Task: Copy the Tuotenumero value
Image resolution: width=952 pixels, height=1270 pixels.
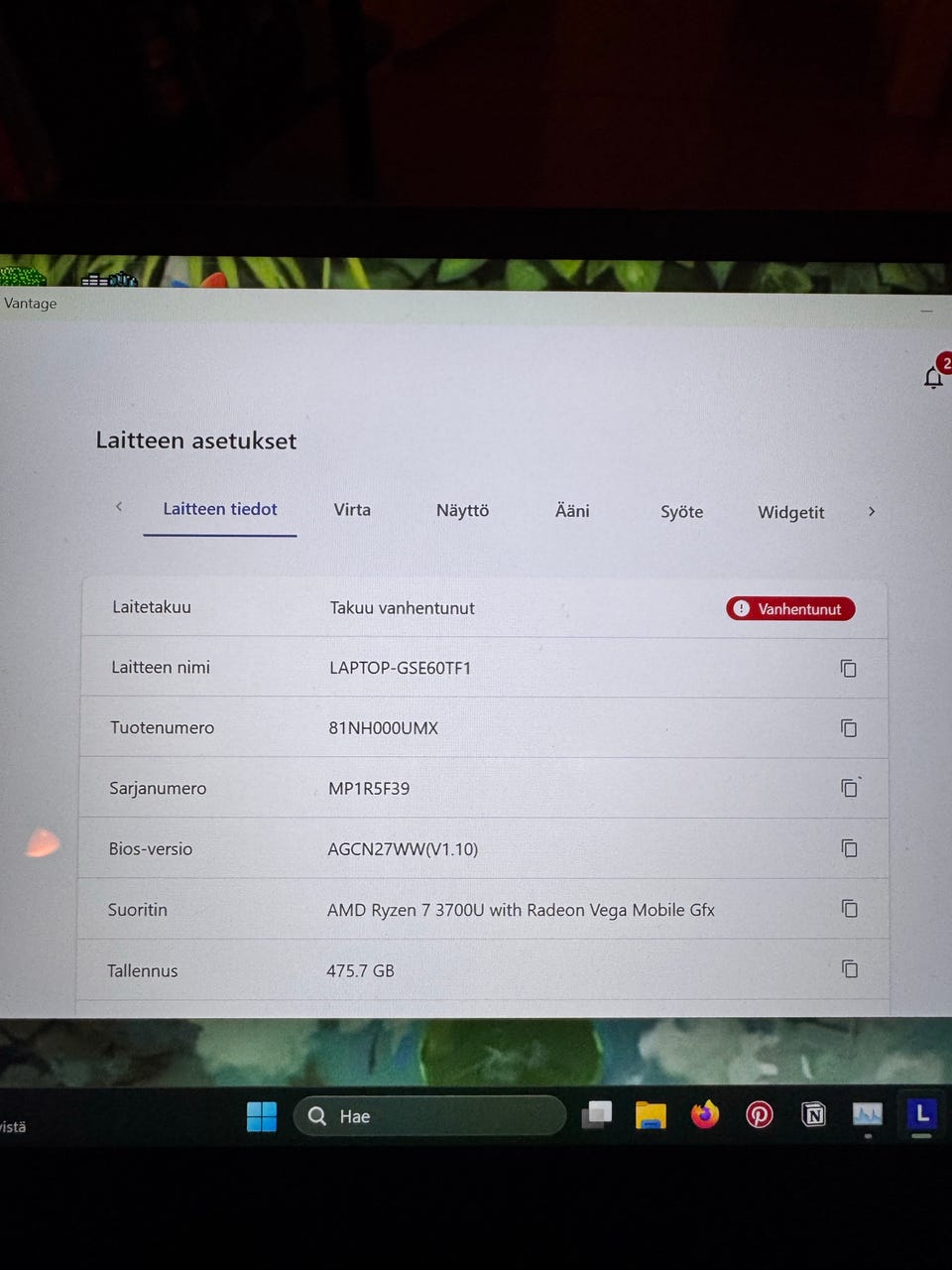Action: (849, 728)
